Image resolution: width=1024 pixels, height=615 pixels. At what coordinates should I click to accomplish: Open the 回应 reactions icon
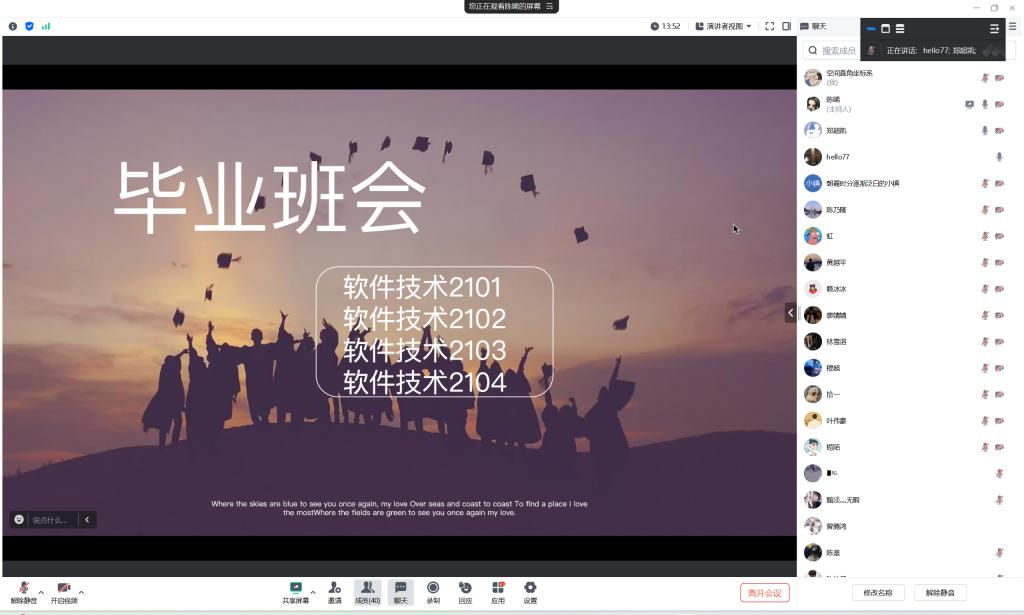click(465, 588)
